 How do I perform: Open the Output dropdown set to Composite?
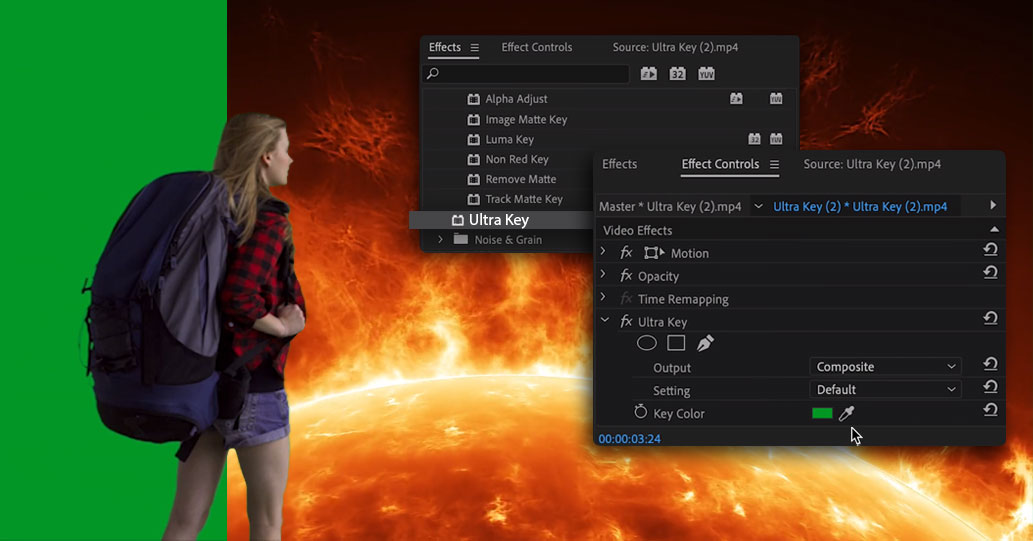pyautogui.click(x=884, y=367)
